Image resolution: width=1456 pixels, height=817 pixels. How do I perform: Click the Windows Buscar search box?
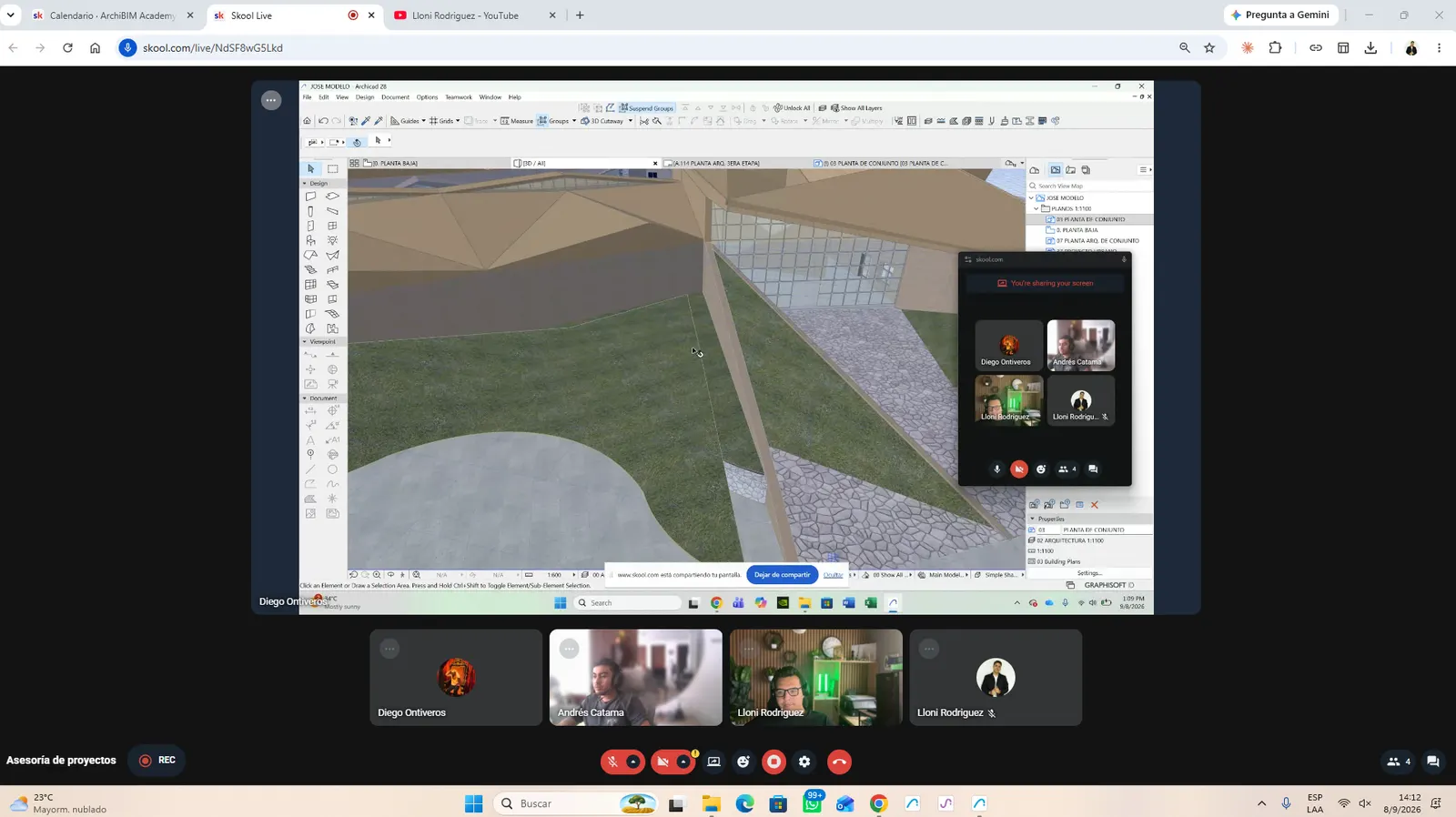[x=576, y=803]
